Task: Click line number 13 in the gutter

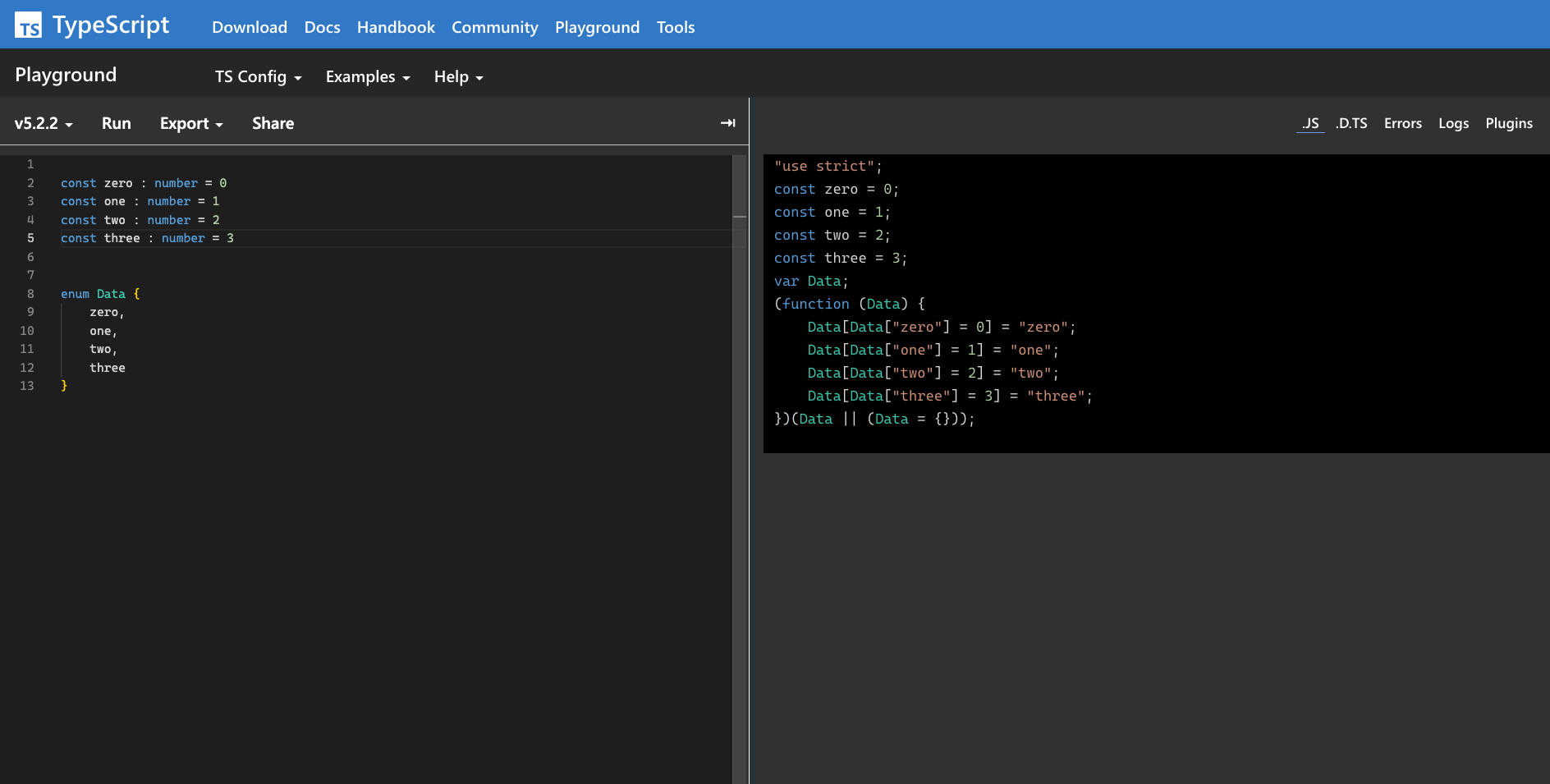Action: [27, 386]
